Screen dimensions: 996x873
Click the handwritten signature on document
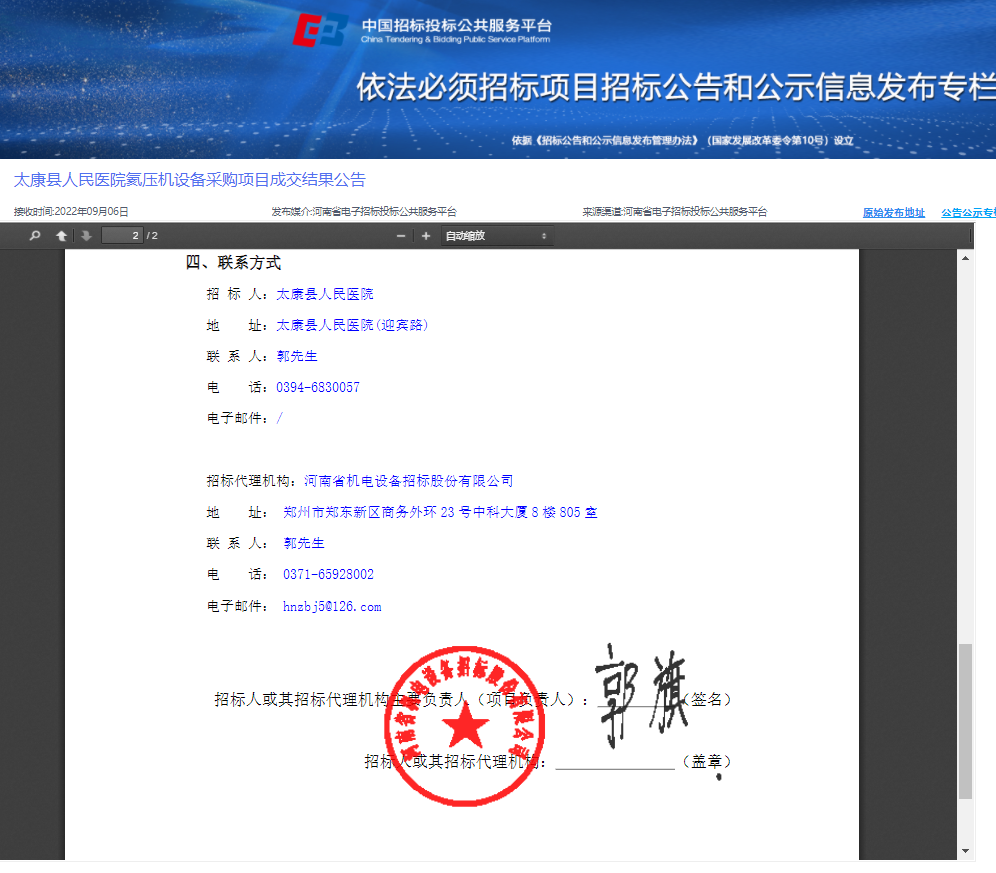[640, 695]
